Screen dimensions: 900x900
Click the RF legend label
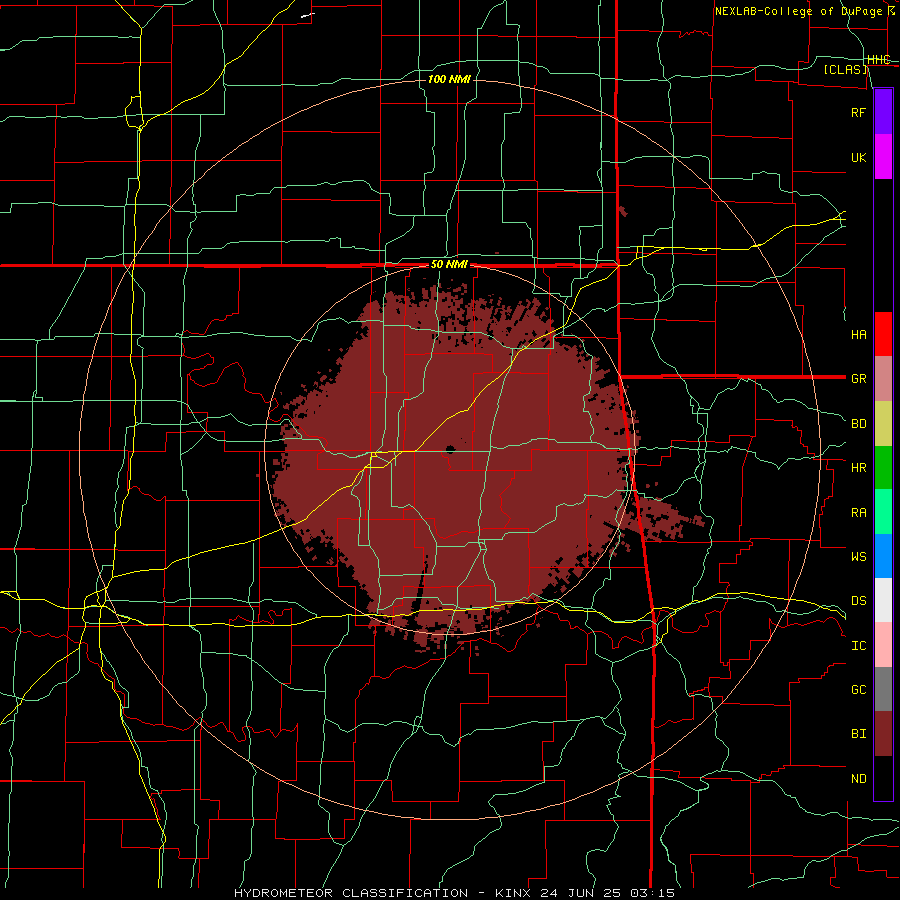tap(858, 112)
